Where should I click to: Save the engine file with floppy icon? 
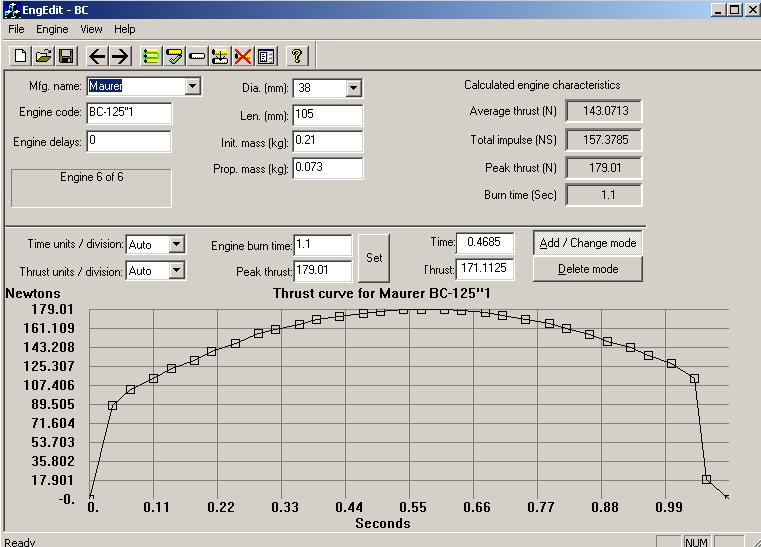coord(66,56)
